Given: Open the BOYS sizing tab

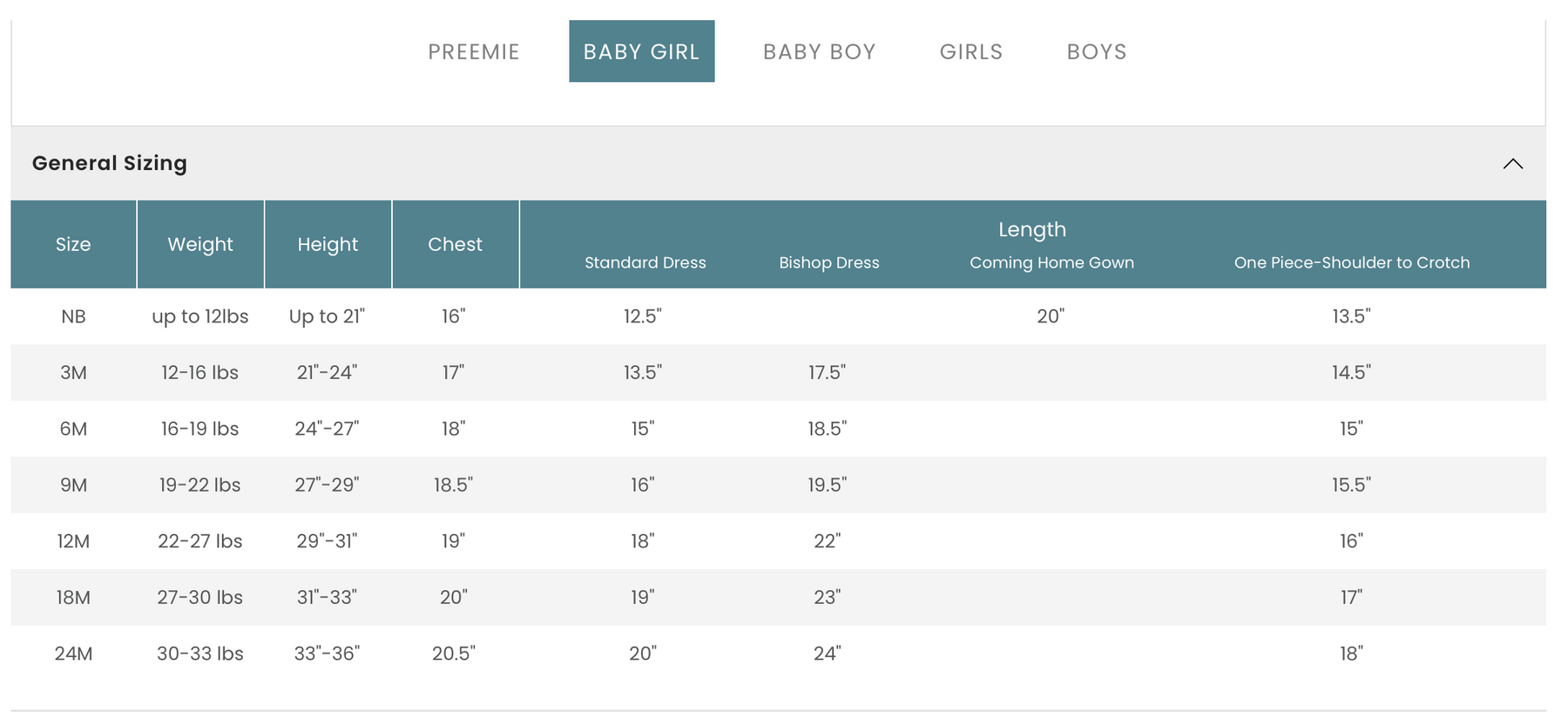Looking at the screenshot, I should 1097,51.
